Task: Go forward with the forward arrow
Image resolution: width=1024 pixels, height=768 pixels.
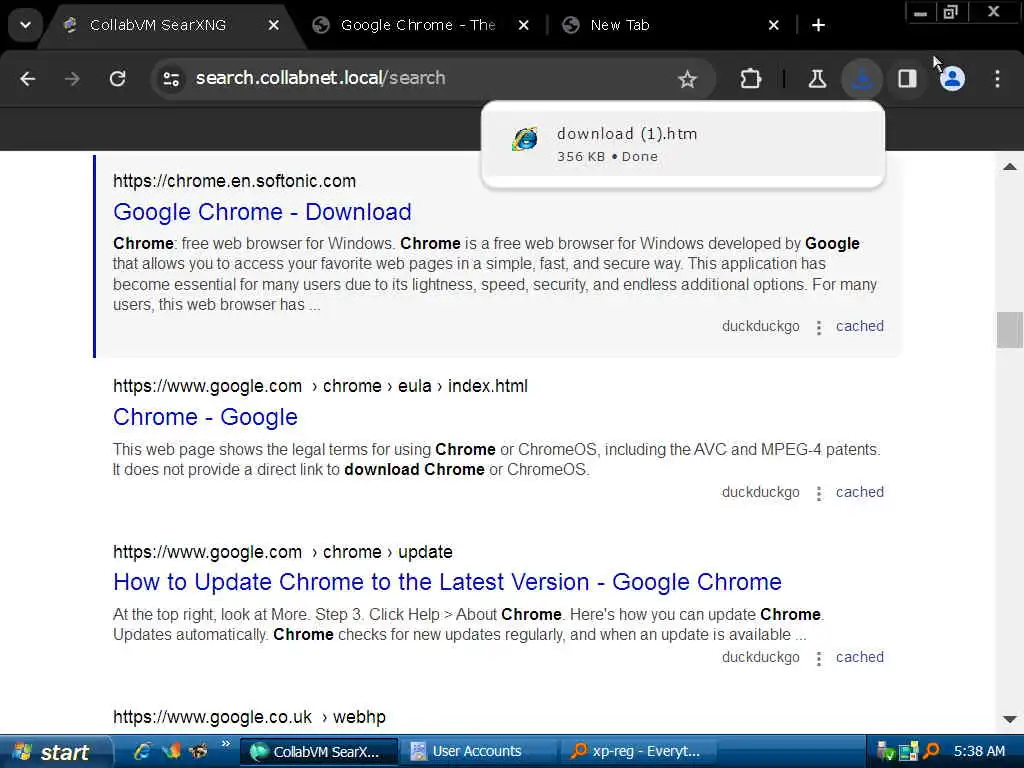Action: [x=72, y=79]
